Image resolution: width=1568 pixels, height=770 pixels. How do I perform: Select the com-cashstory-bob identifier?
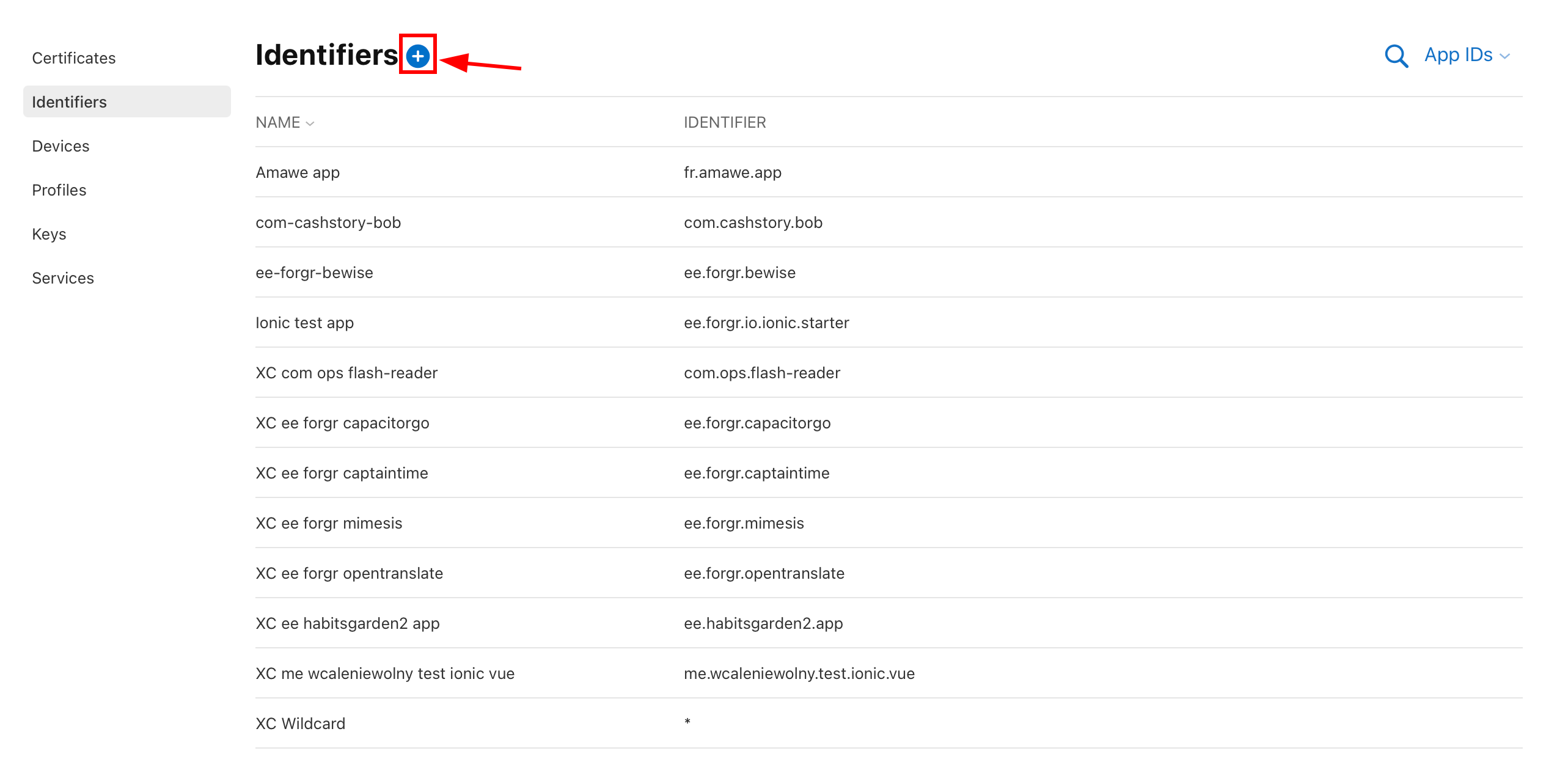328,222
